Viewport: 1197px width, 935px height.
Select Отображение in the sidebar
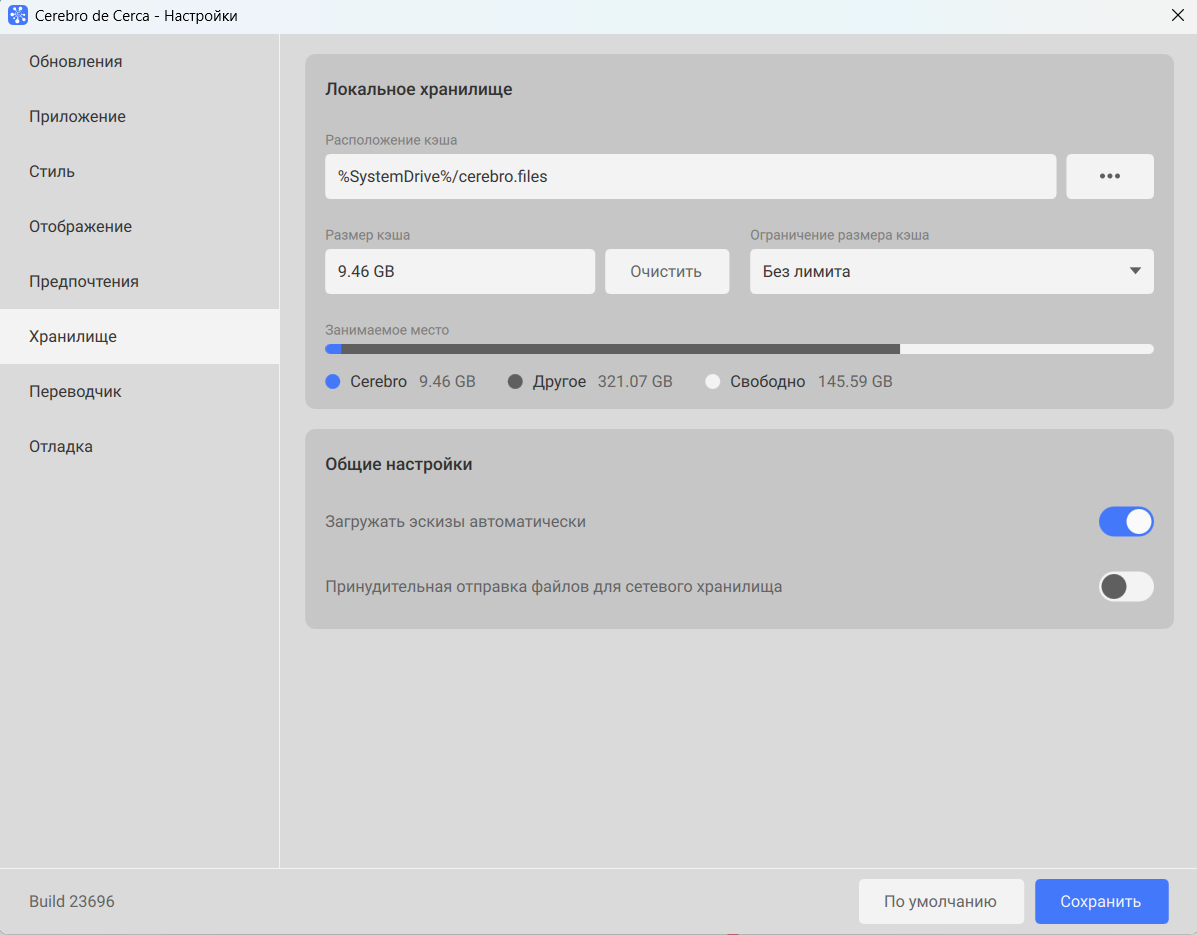point(81,227)
